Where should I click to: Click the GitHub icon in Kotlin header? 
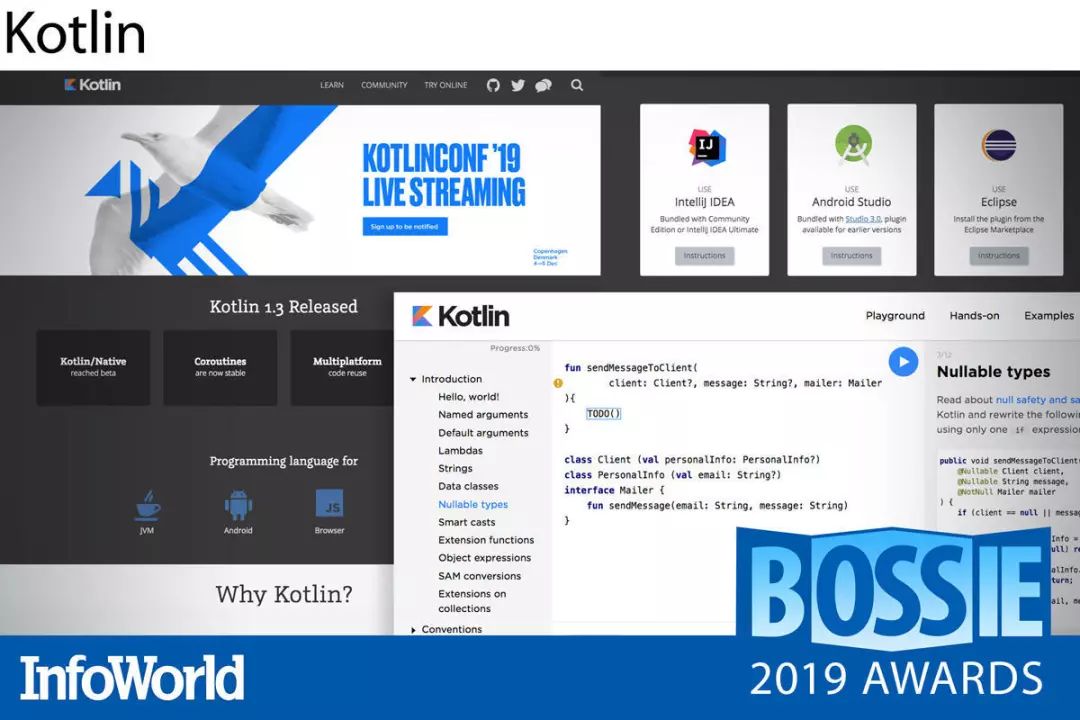coord(493,86)
